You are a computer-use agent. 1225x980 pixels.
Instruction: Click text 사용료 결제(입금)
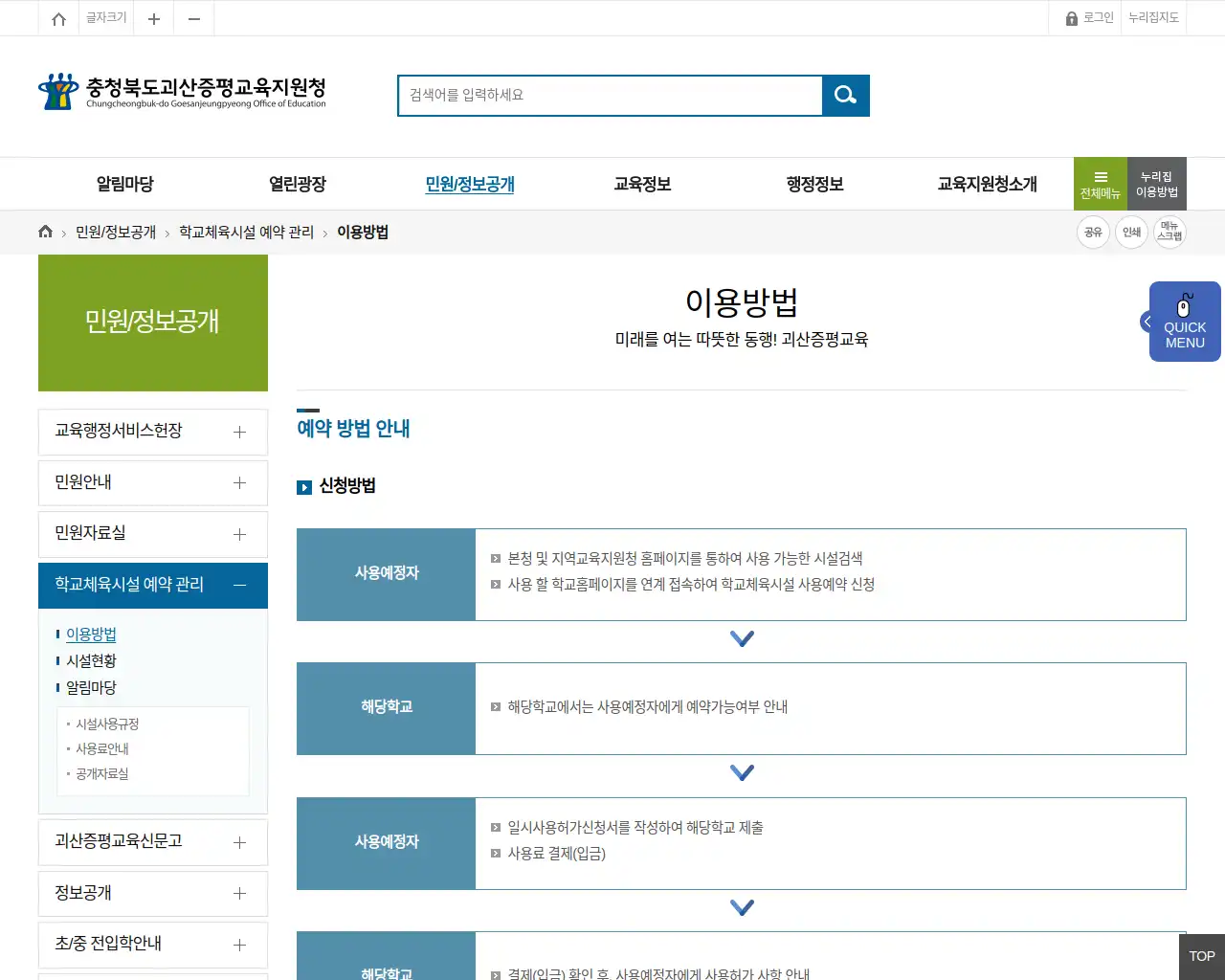click(x=556, y=854)
